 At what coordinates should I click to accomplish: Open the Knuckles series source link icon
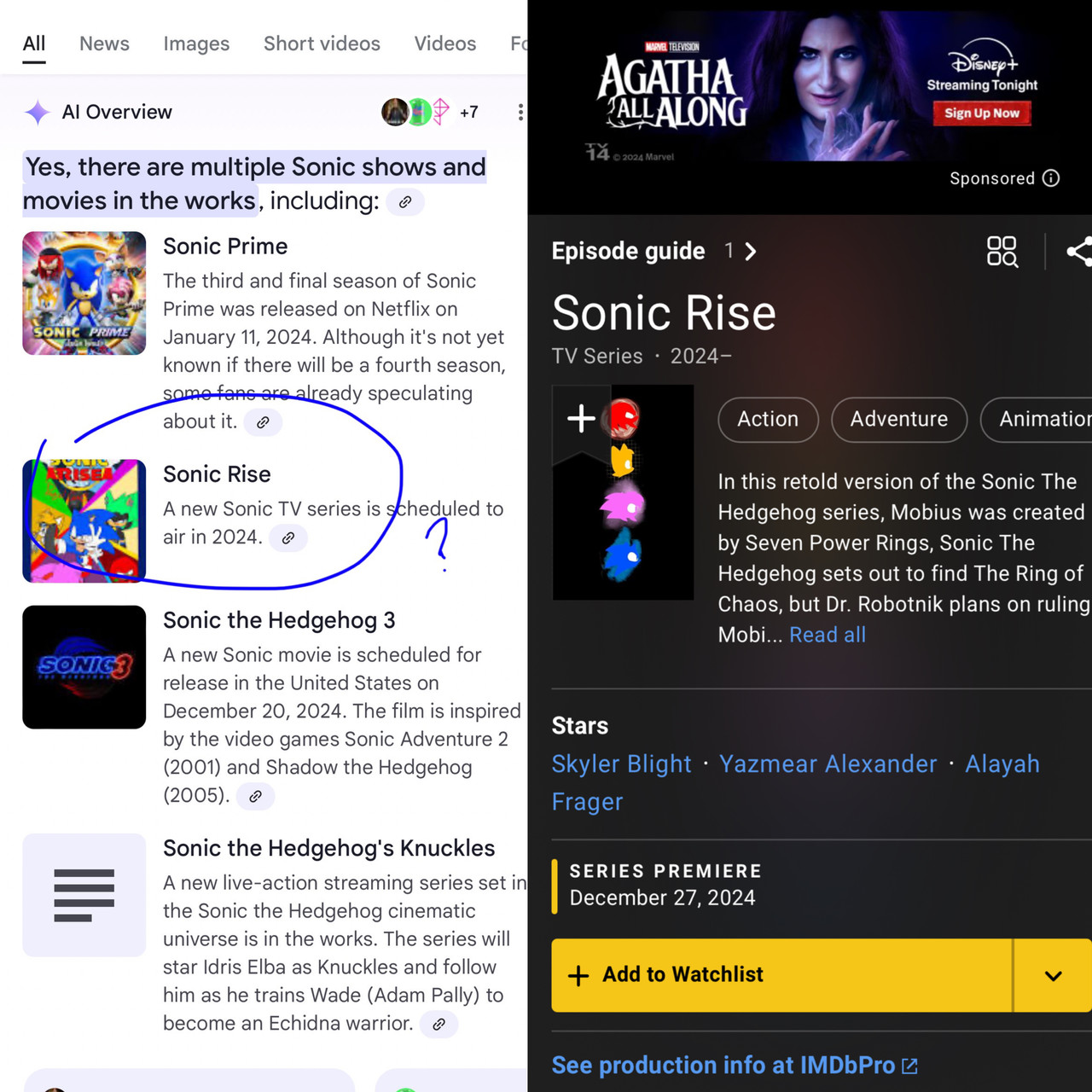(439, 1025)
